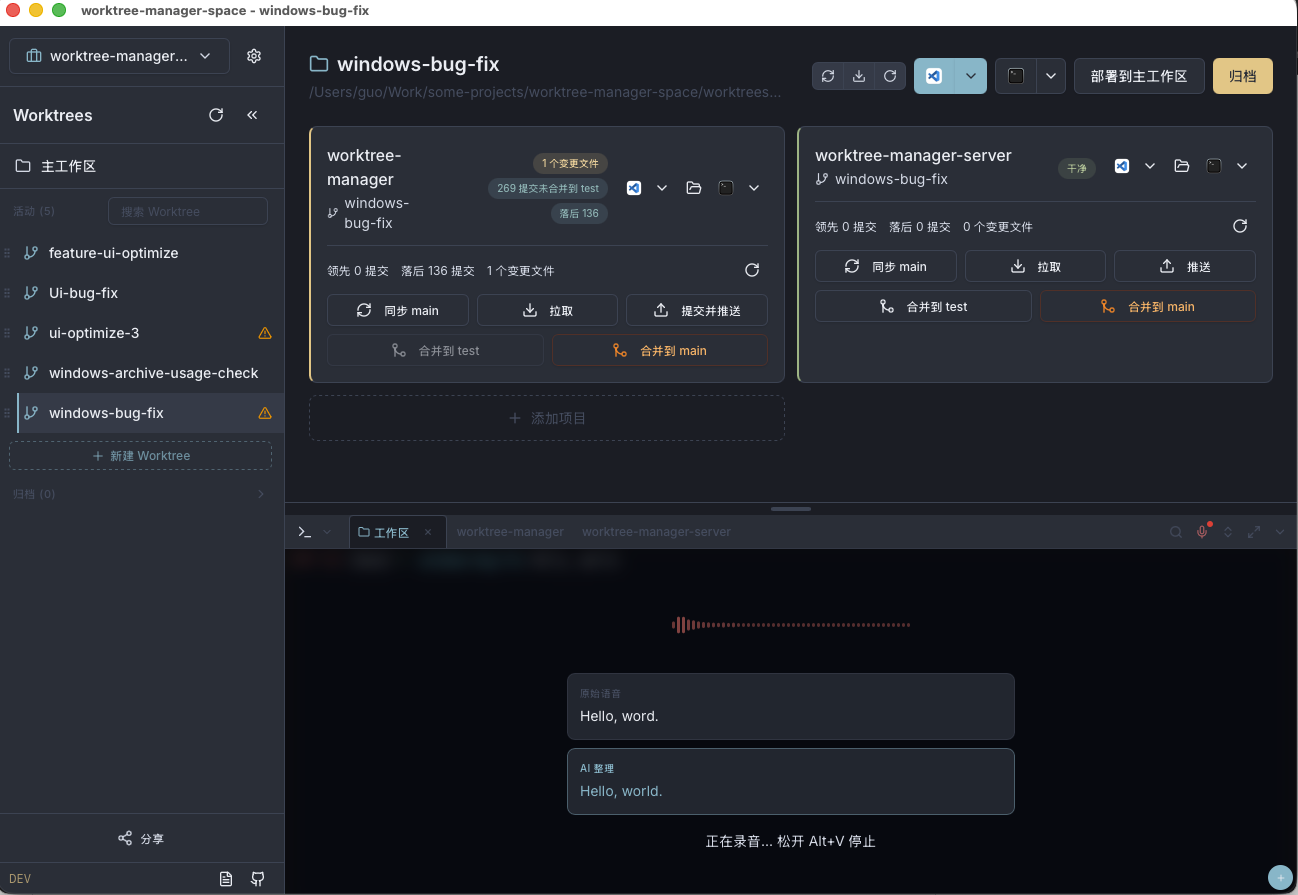
Task: Collapse the Worktrees sidebar with double-chevron
Action: click(252, 115)
